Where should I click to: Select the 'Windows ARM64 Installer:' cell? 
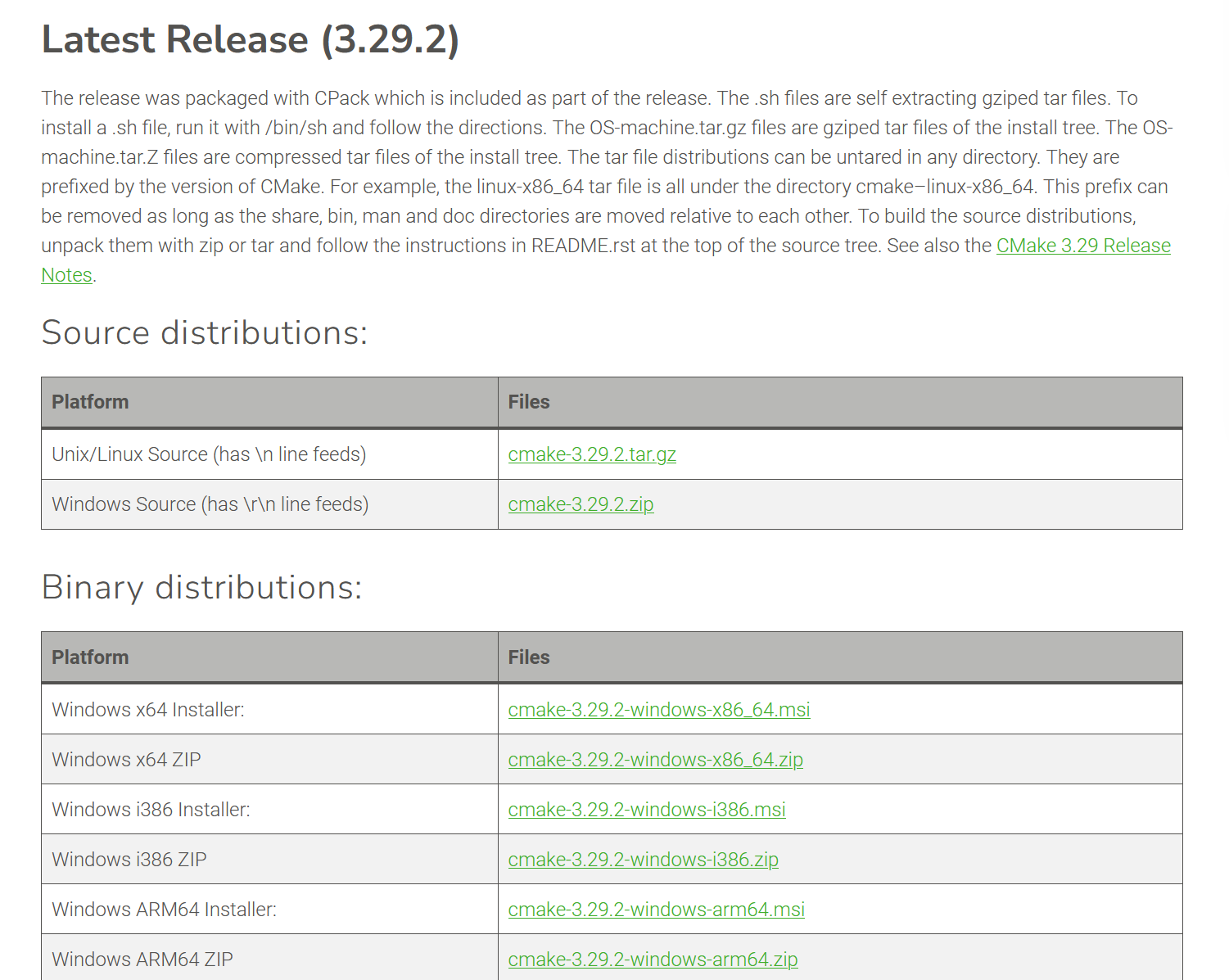coord(269,910)
